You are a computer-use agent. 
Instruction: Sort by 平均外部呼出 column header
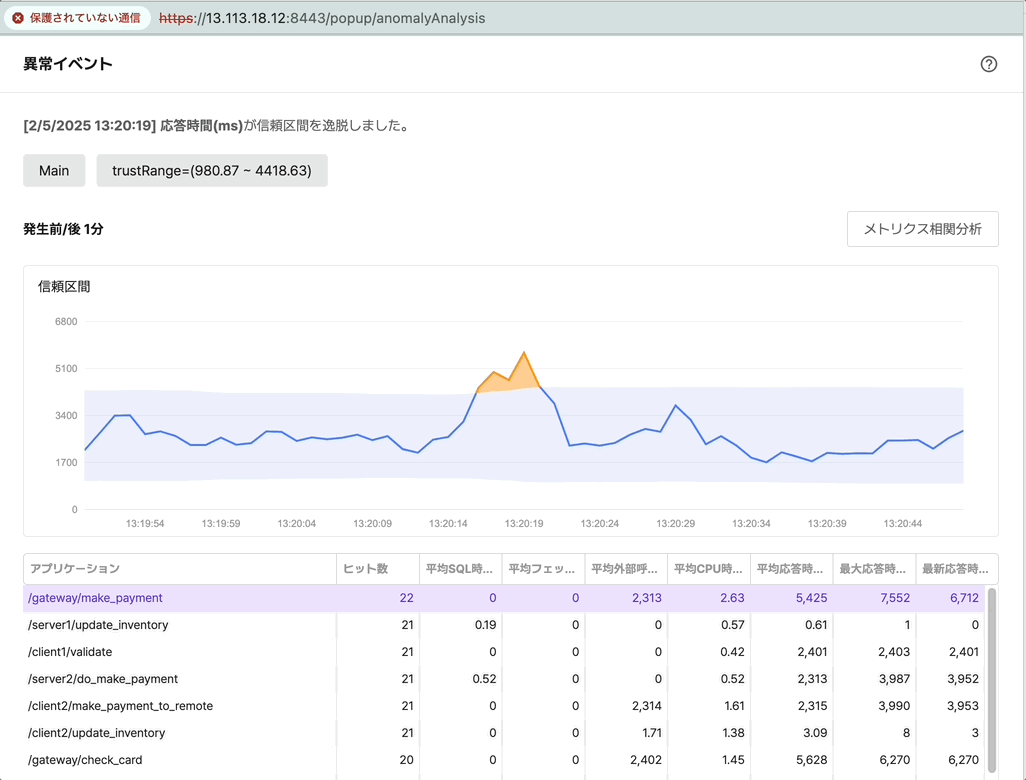pyautogui.click(x=625, y=569)
